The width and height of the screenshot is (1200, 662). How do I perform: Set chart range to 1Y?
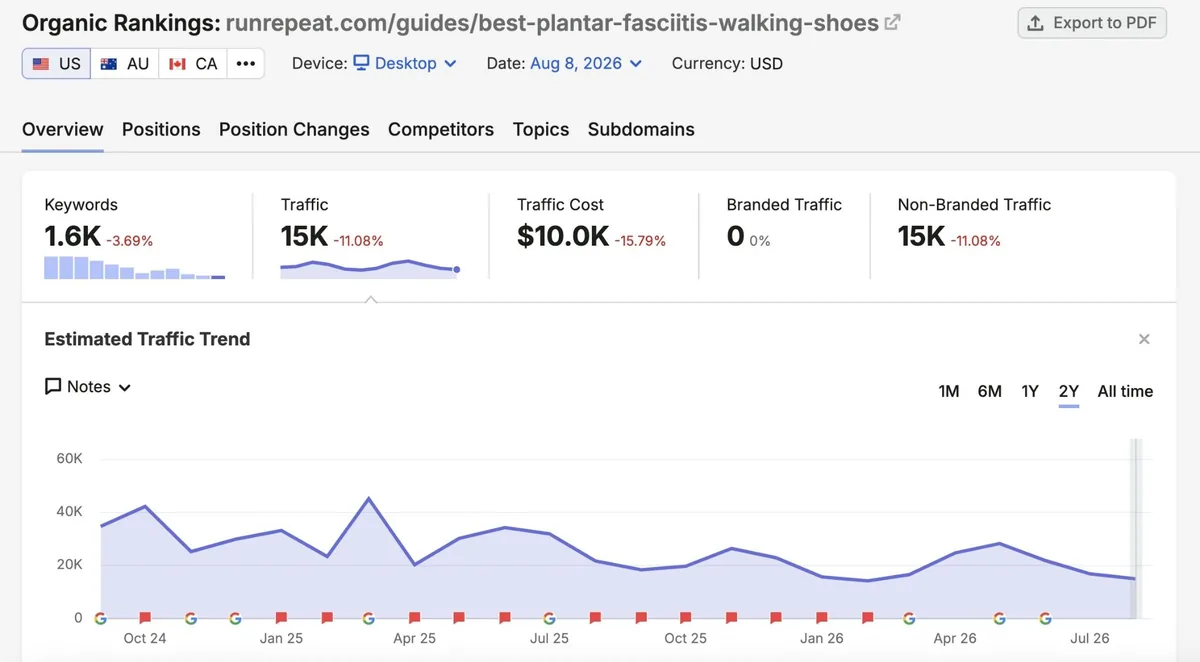coord(1030,391)
